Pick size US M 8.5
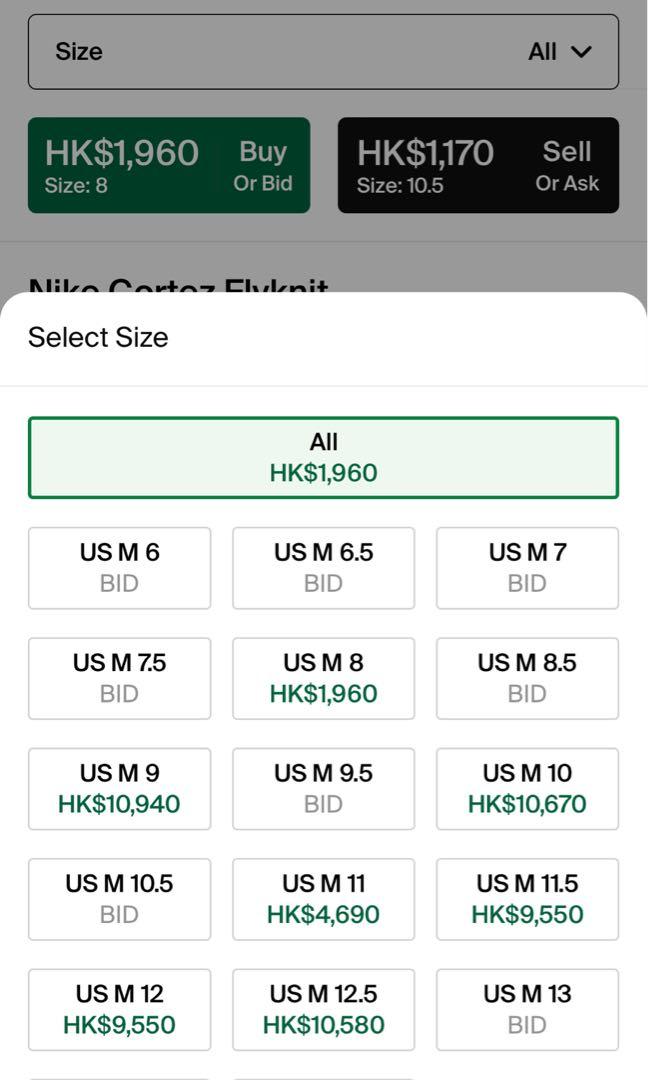The height and width of the screenshot is (1080, 648). click(527, 678)
